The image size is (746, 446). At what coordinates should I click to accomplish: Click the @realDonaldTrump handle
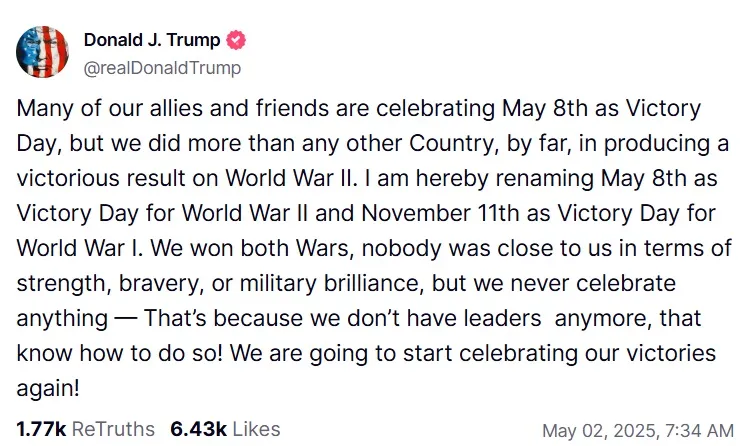162,67
